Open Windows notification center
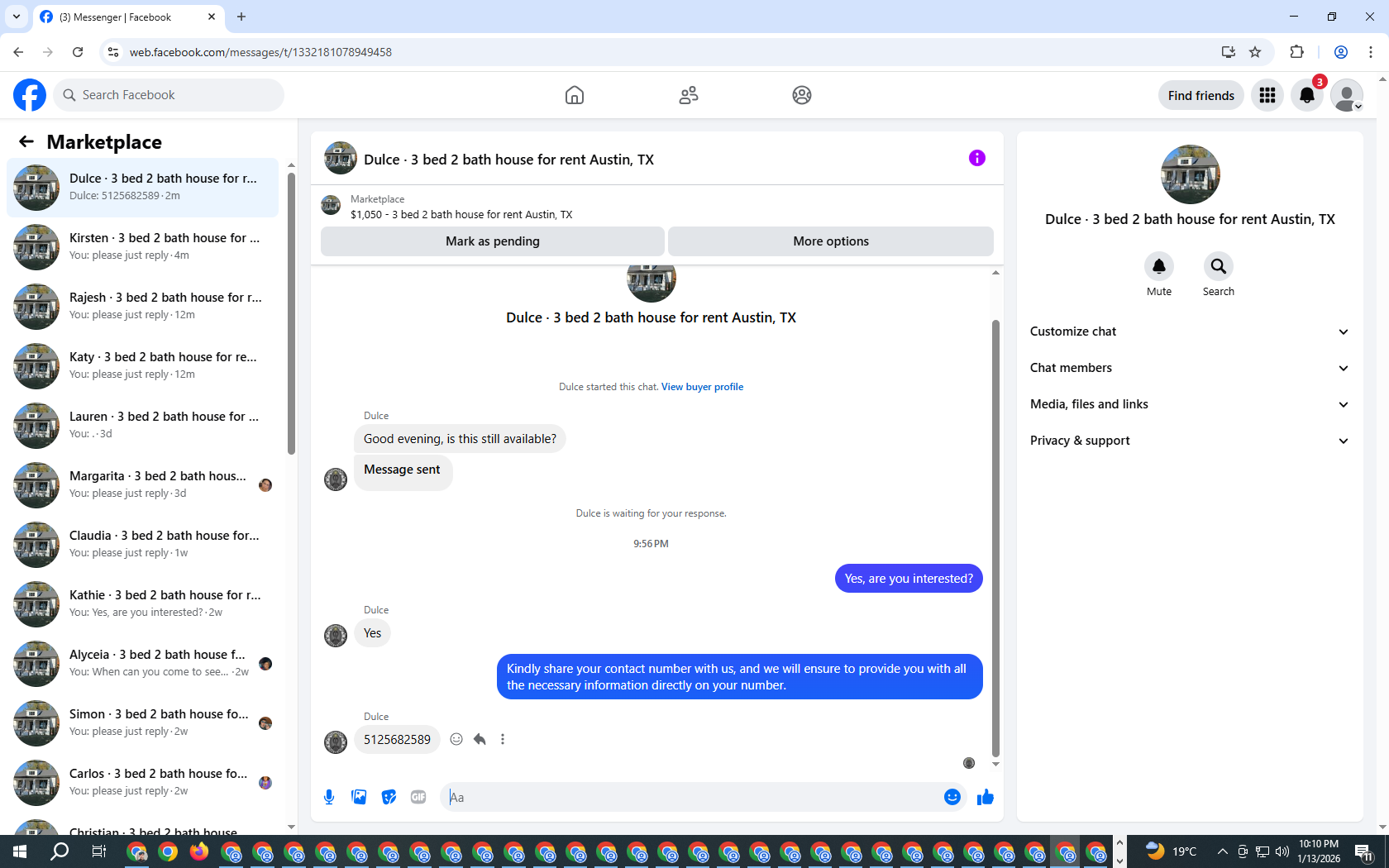 [1365, 851]
